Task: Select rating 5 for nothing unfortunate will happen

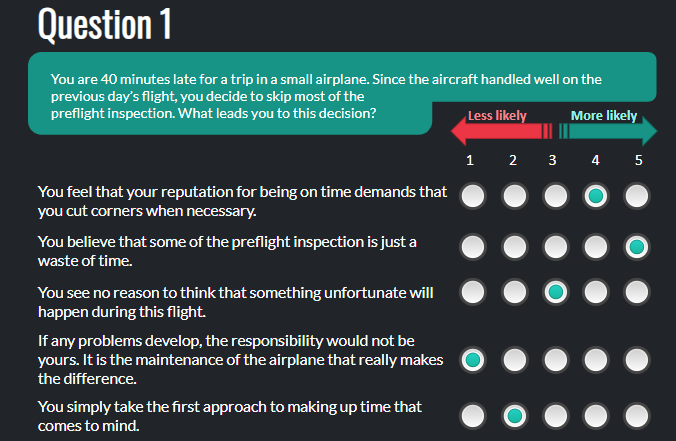Action: pyautogui.click(x=637, y=292)
